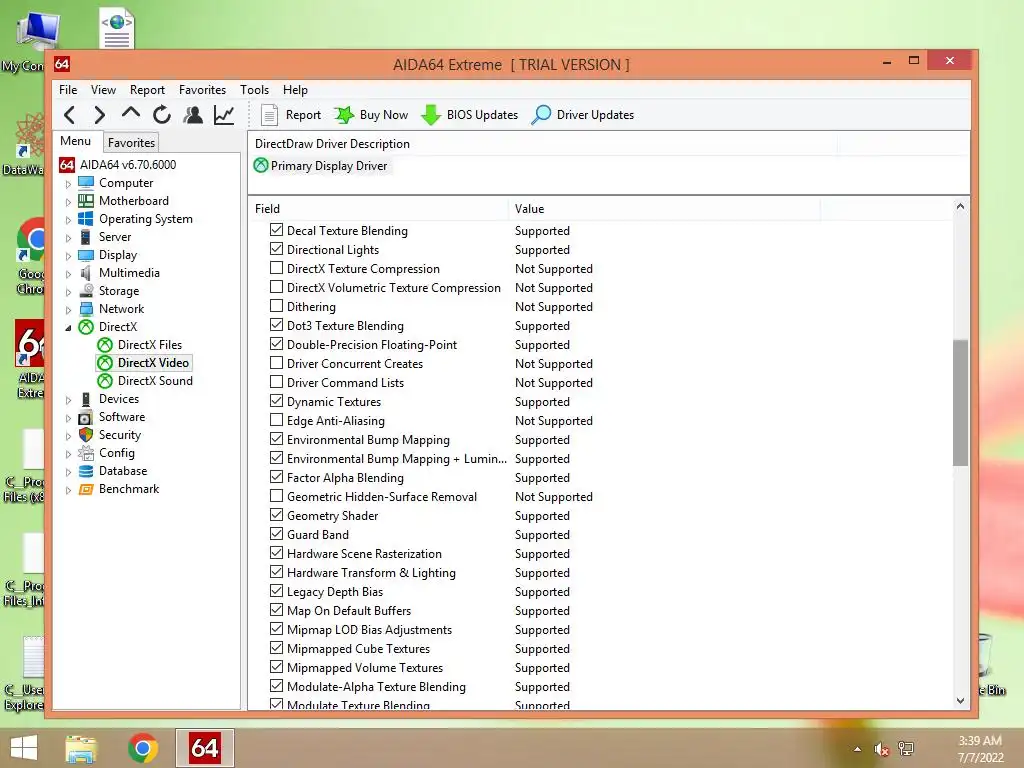The width and height of the screenshot is (1024, 768).
Task: Go up one level with Up arrow
Action: 131,114
